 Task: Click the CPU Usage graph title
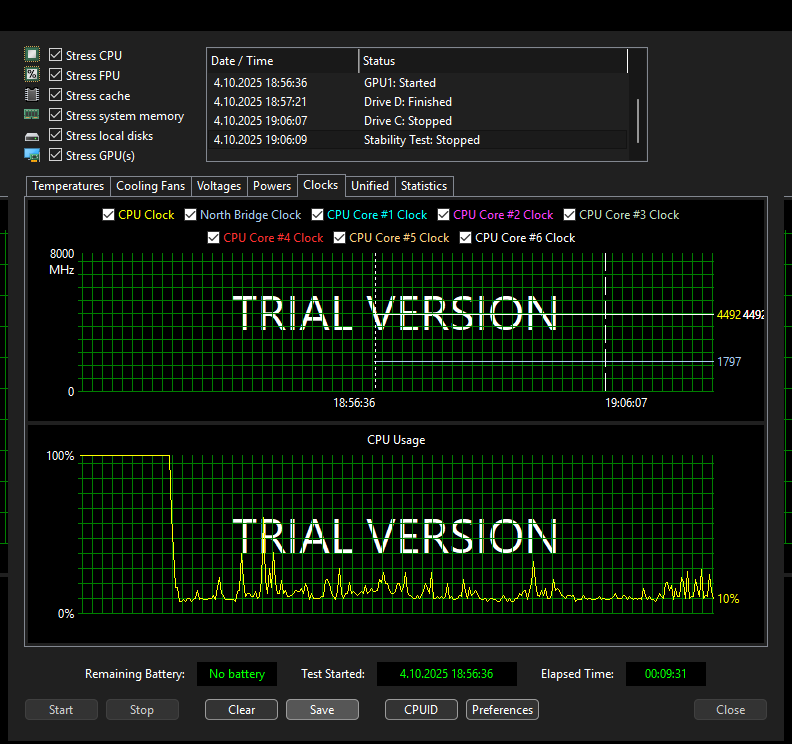click(x=396, y=440)
